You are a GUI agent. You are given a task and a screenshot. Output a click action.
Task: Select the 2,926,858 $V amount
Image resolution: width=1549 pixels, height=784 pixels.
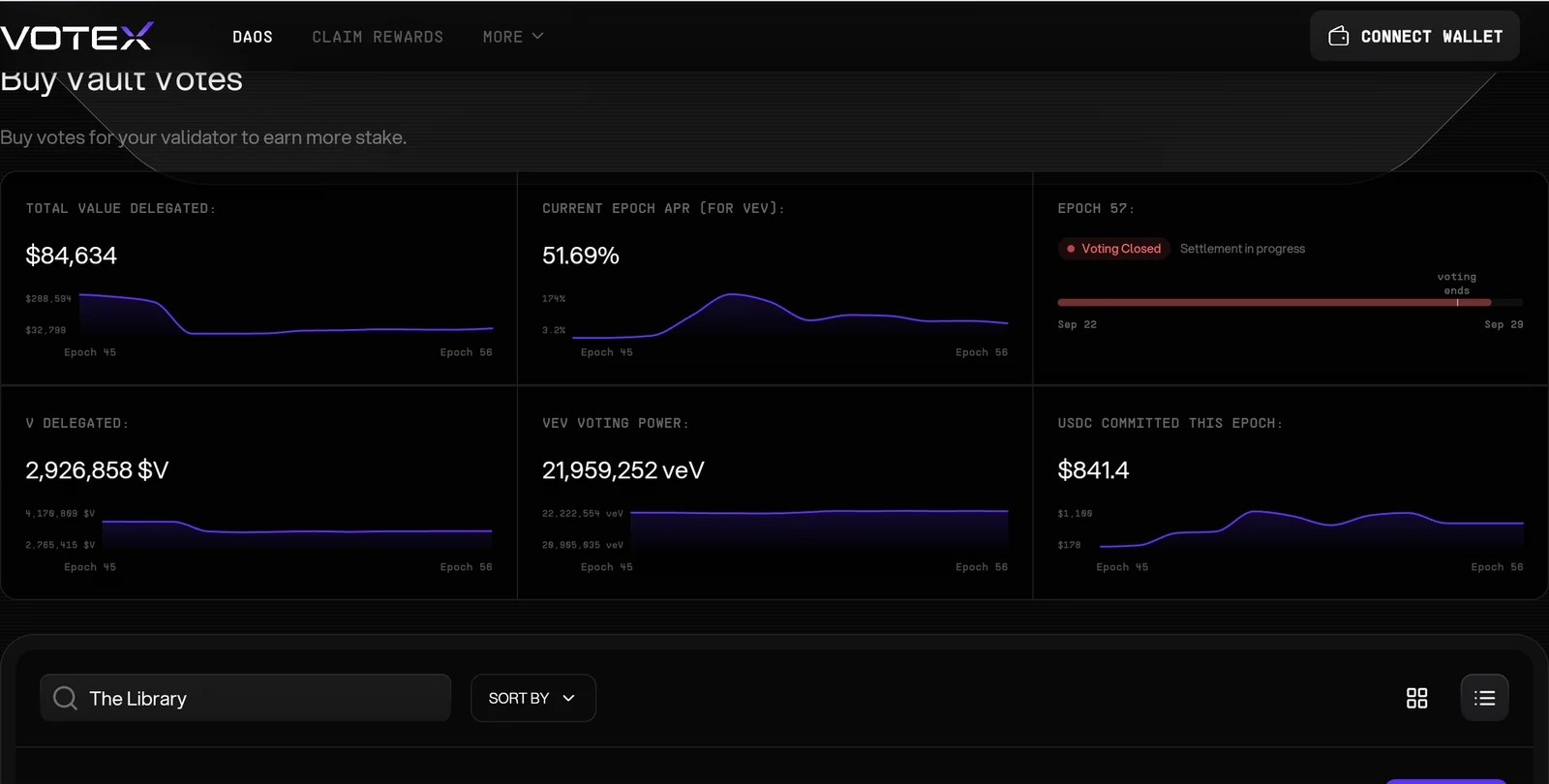[x=97, y=470]
